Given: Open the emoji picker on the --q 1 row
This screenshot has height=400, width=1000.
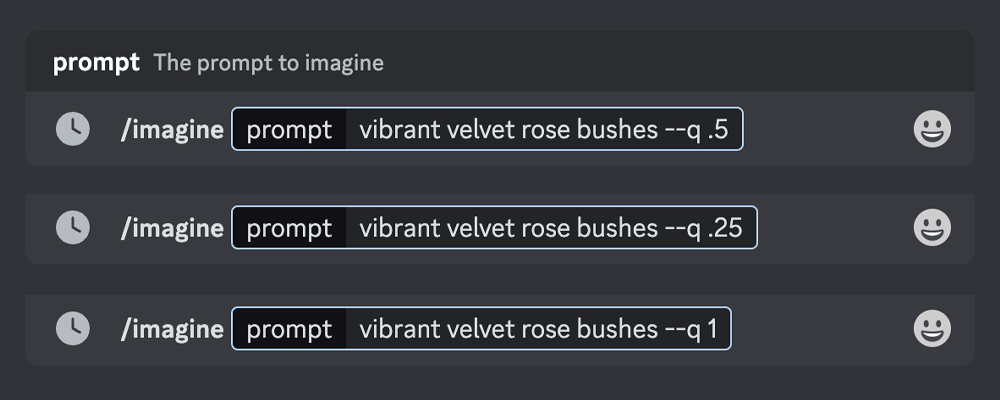Looking at the screenshot, I should tap(932, 329).
